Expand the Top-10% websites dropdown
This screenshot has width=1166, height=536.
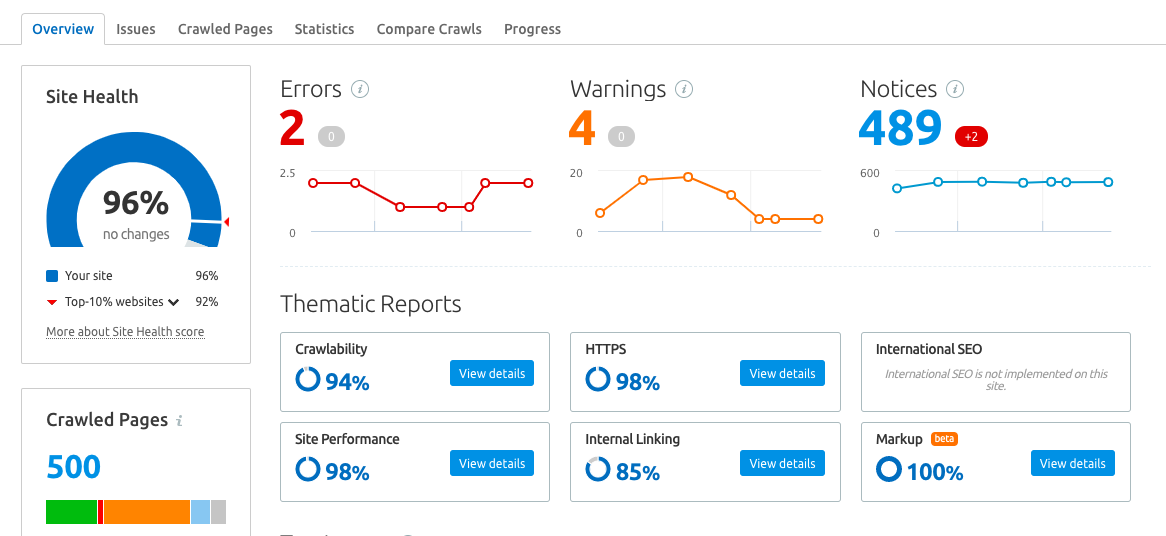(x=173, y=302)
